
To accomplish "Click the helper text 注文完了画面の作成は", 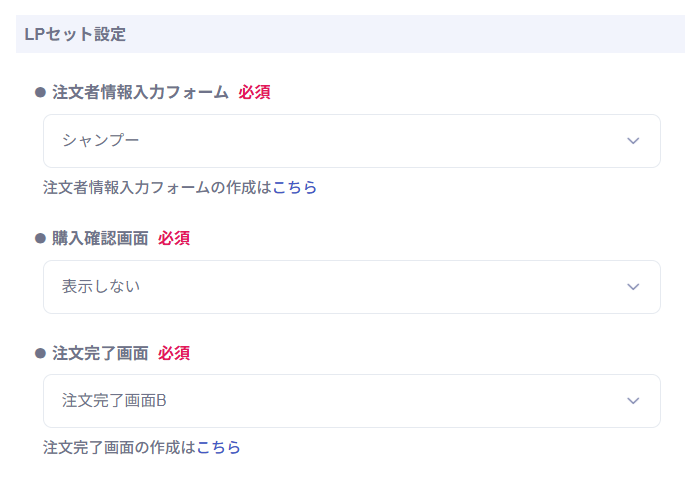I will click(119, 447).
